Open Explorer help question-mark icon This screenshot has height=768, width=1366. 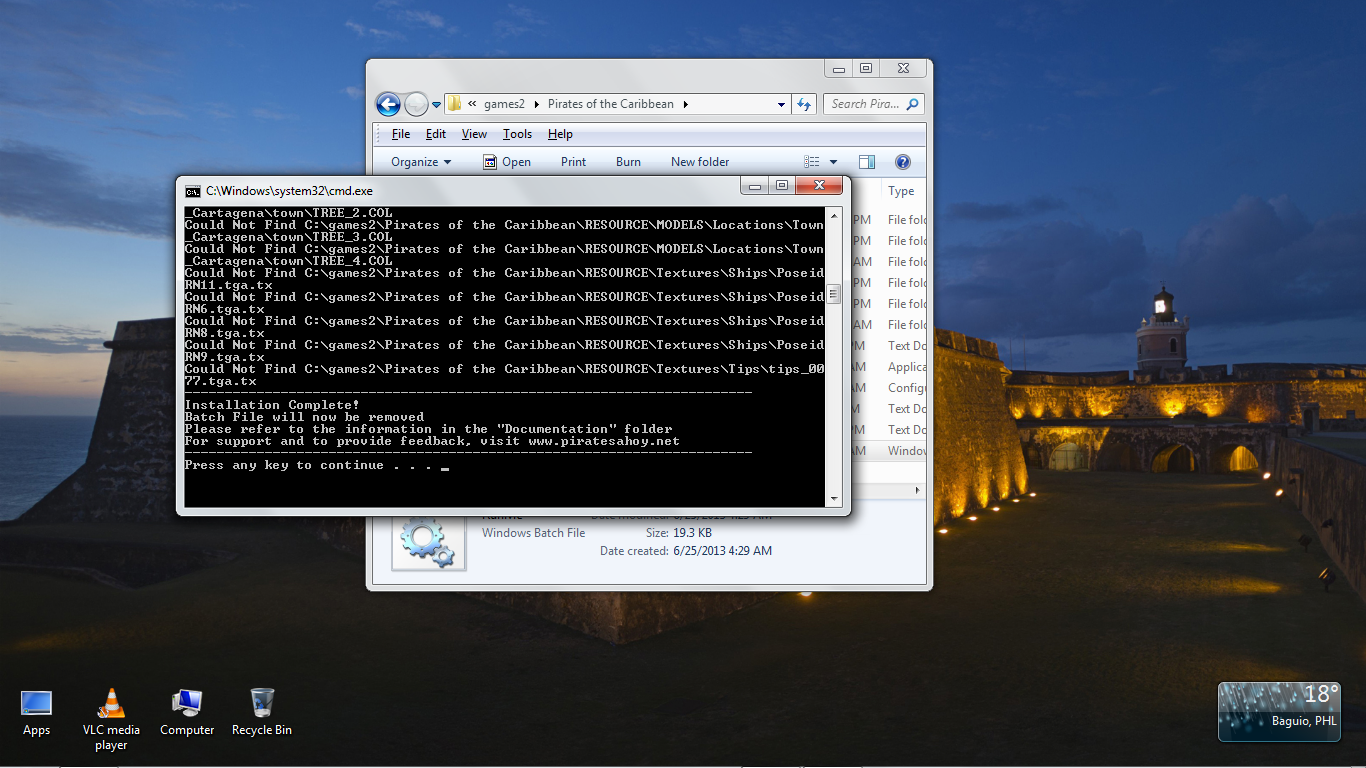tap(902, 162)
